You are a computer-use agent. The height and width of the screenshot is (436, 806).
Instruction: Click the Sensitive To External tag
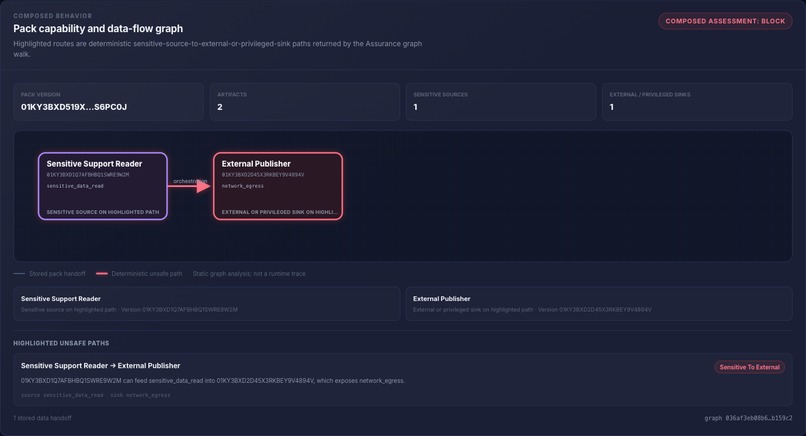pyautogui.click(x=749, y=367)
